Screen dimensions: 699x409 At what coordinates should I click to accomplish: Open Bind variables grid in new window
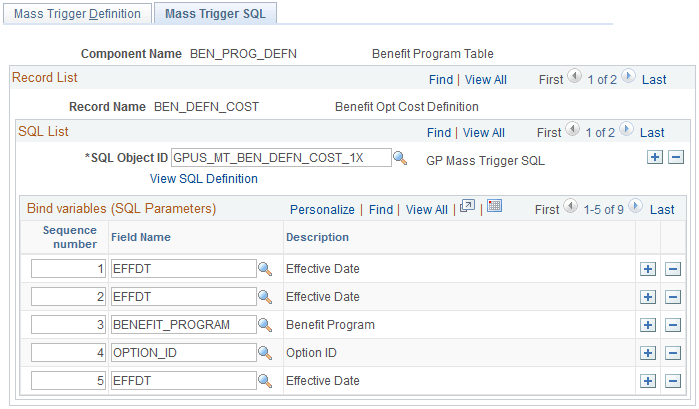point(467,206)
